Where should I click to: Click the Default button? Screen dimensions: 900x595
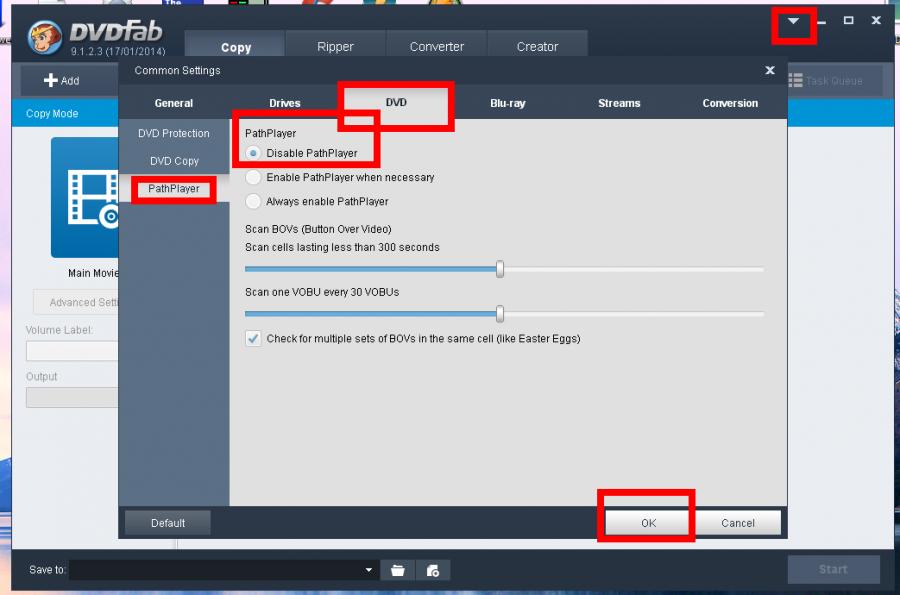pos(168,522)
